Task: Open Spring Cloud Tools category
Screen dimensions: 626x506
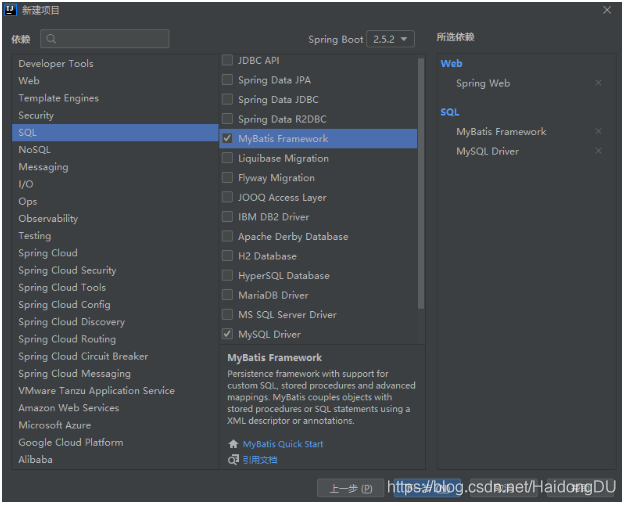Action: pyautogui.click(x=115, y=288)
